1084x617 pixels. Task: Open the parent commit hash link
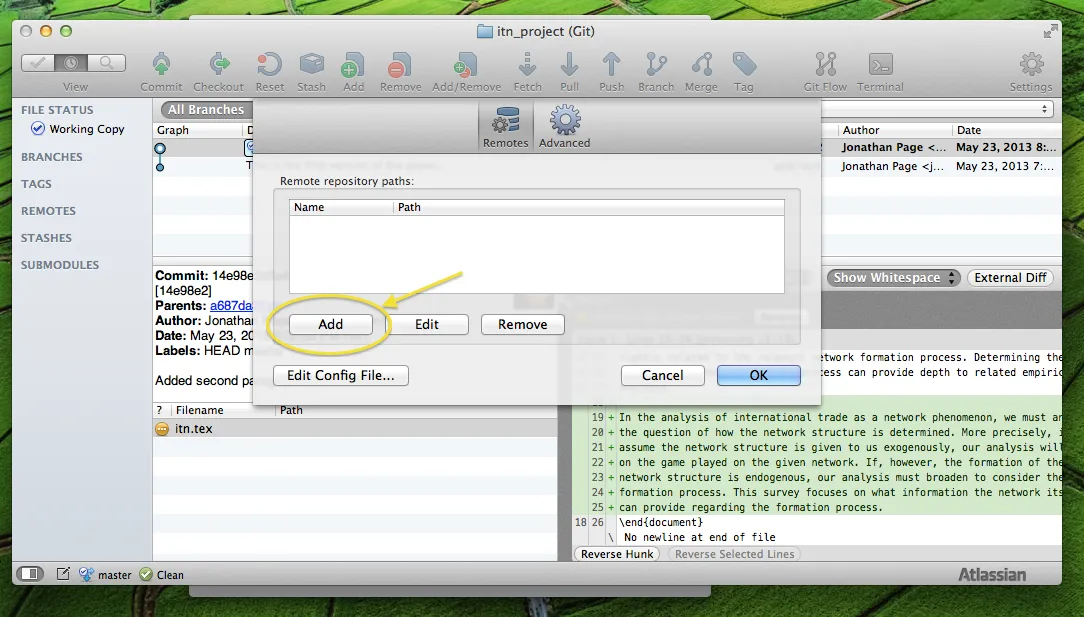coord(230,306)
